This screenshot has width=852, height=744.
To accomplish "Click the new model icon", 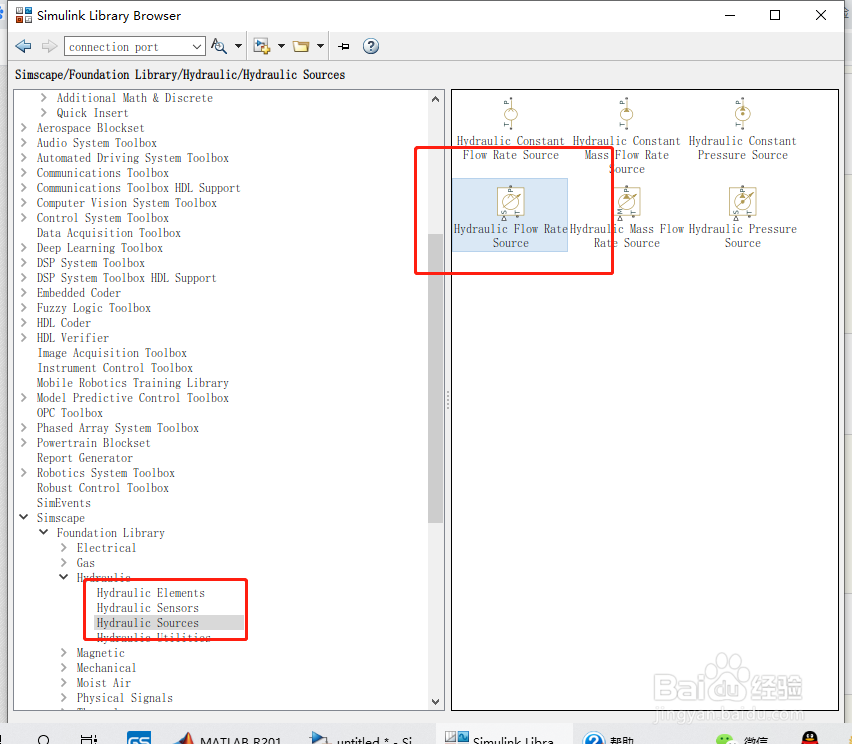I will point(262,46).
